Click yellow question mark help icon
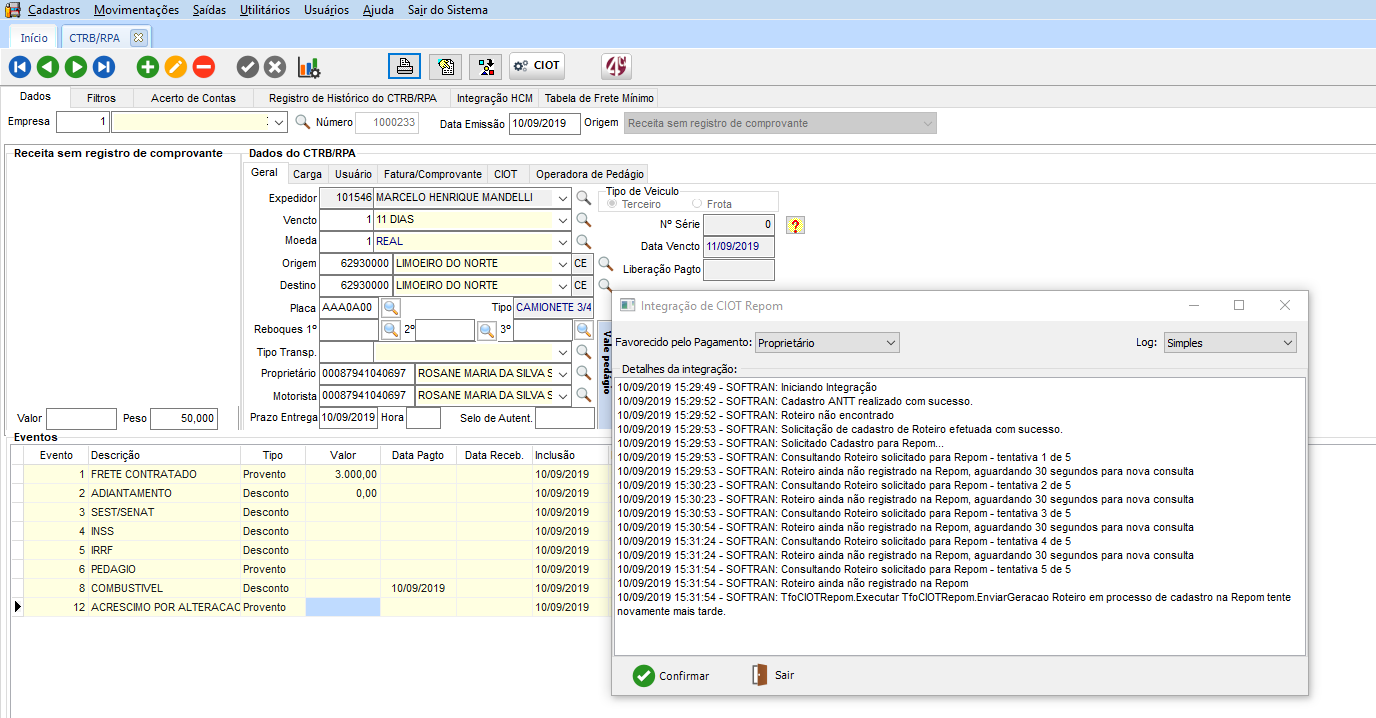 795,225
